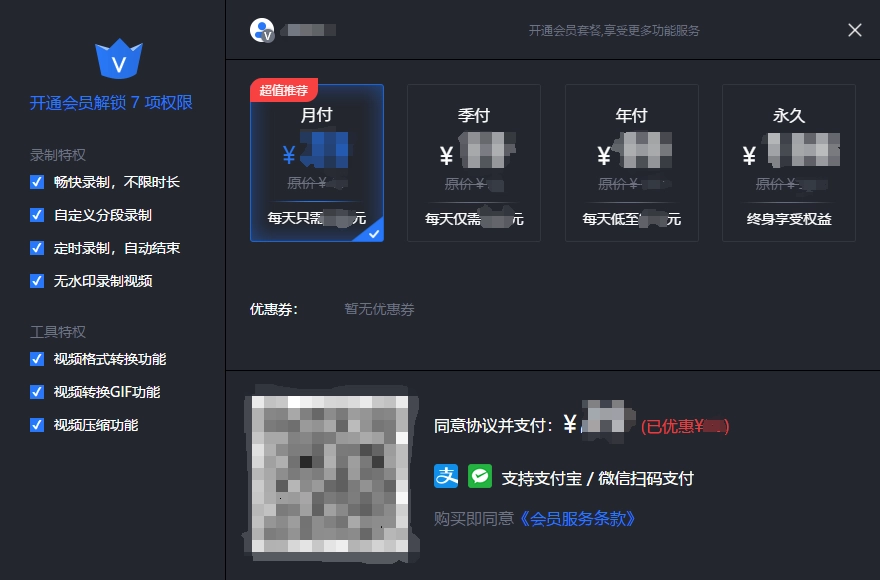Open the 《会员服务条款》 link
Image resolution: width=880 pixels, height=580 pixels.
[578, 518]
